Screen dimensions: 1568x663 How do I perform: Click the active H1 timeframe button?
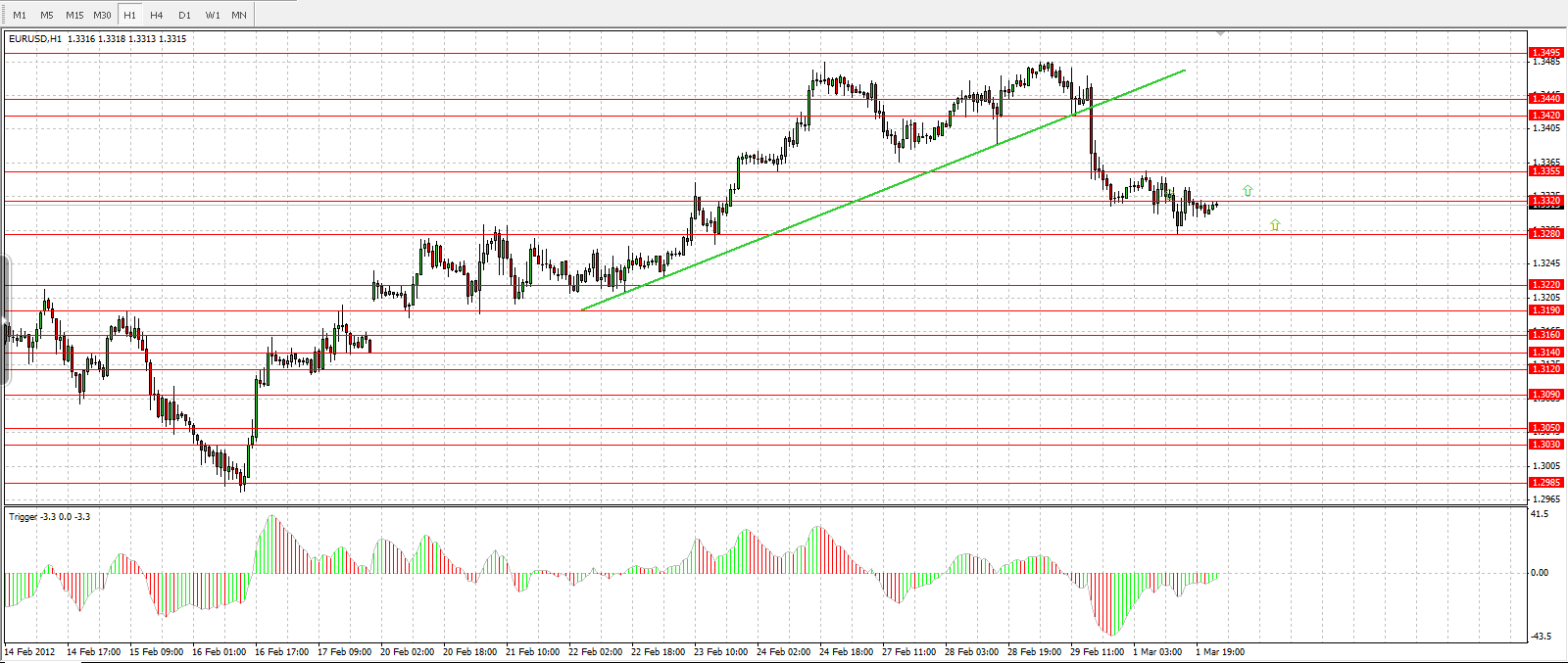click(x=129, y=15)
